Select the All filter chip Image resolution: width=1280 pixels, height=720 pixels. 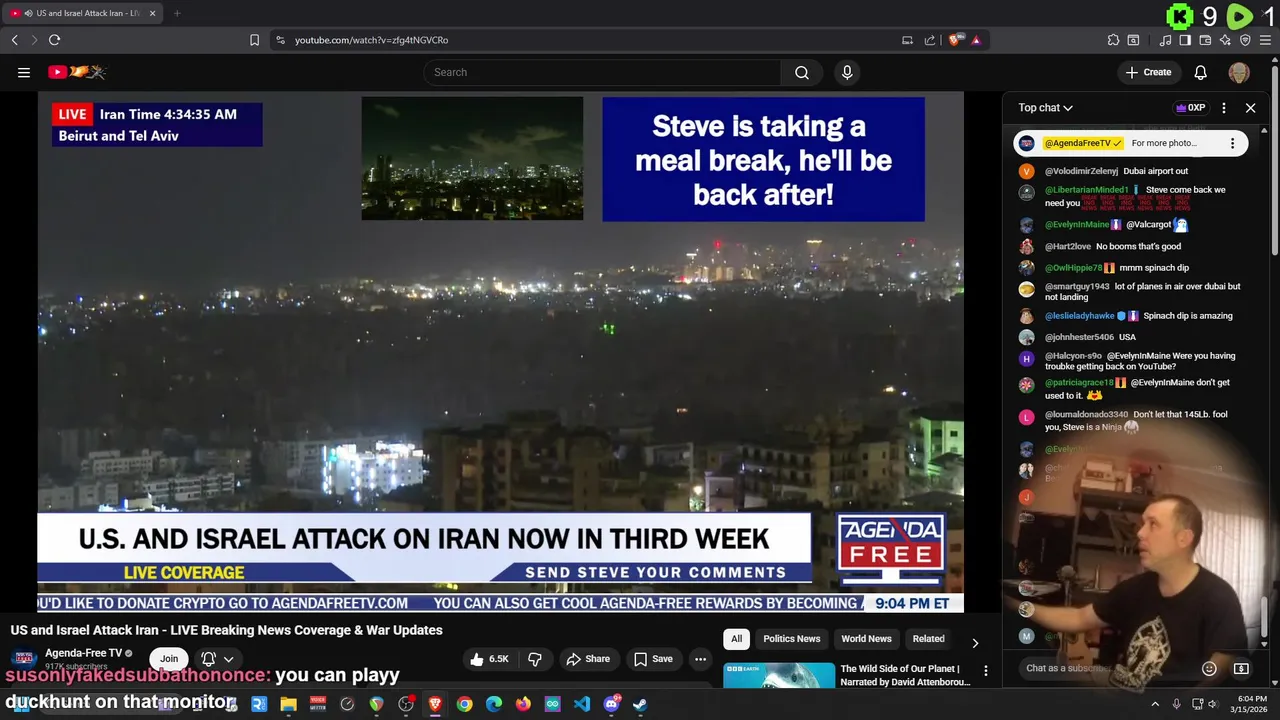[736, 639]
